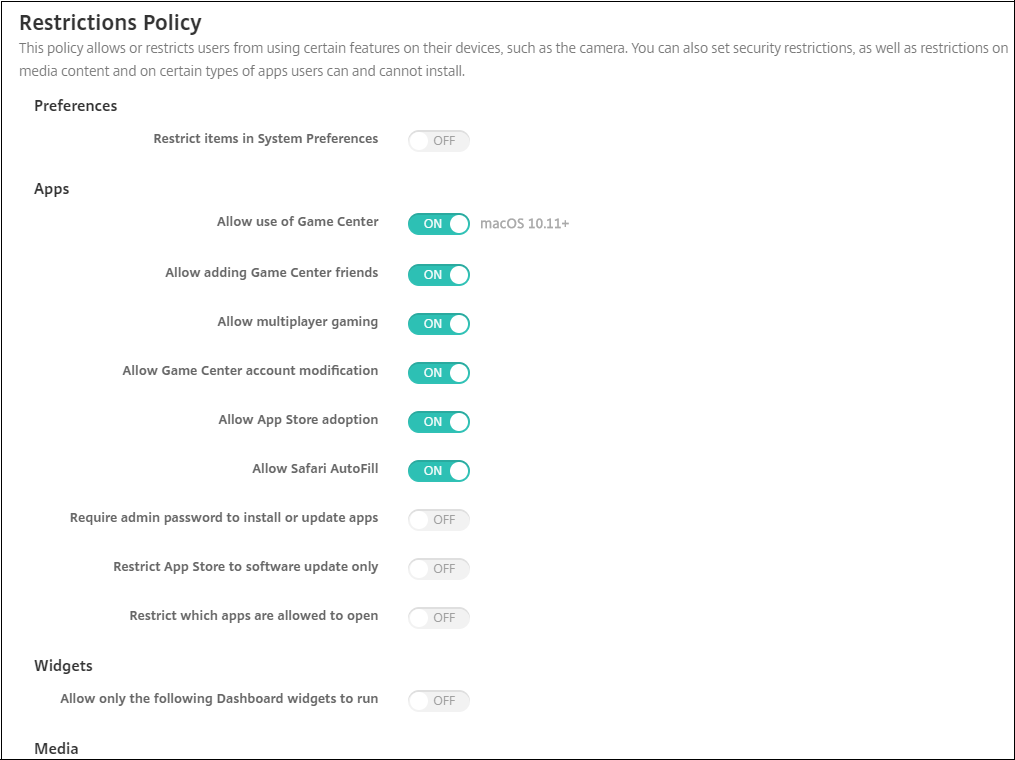Screen dimensions: 1015x760
Task: Click the Widgets section heading
Action: coord(63,666)
